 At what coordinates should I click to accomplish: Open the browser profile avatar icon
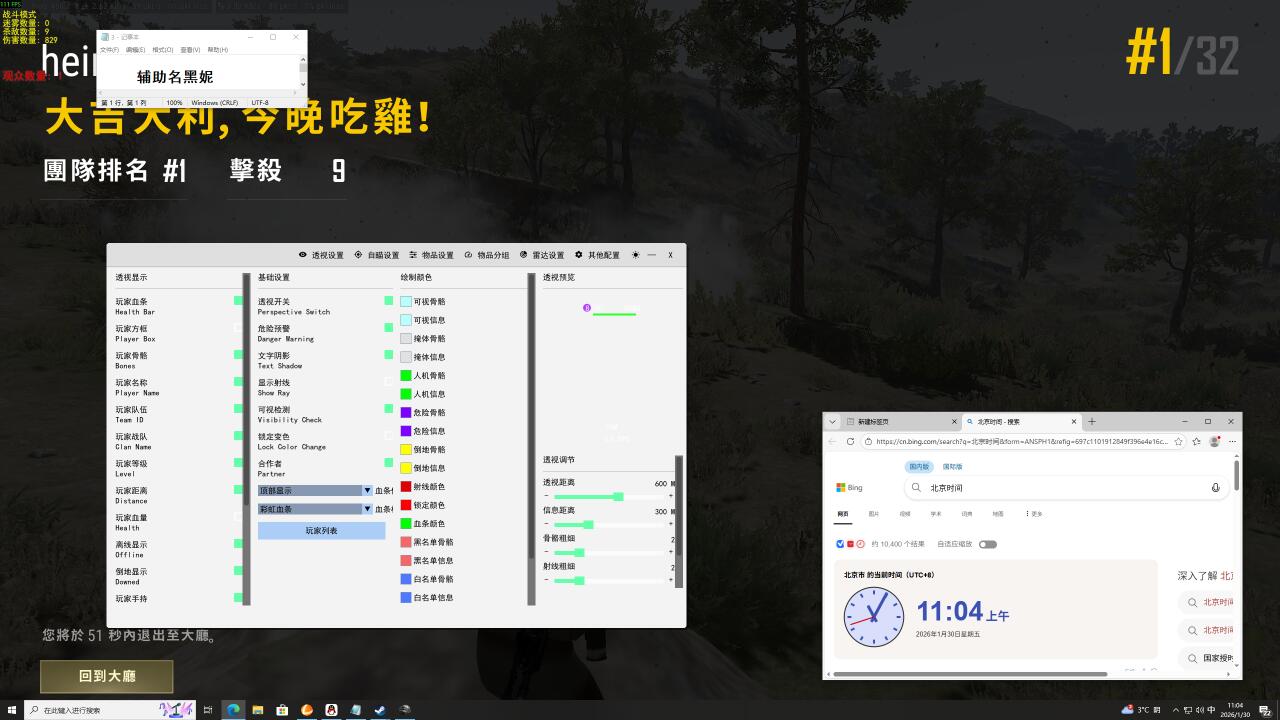click(1214, 441)
